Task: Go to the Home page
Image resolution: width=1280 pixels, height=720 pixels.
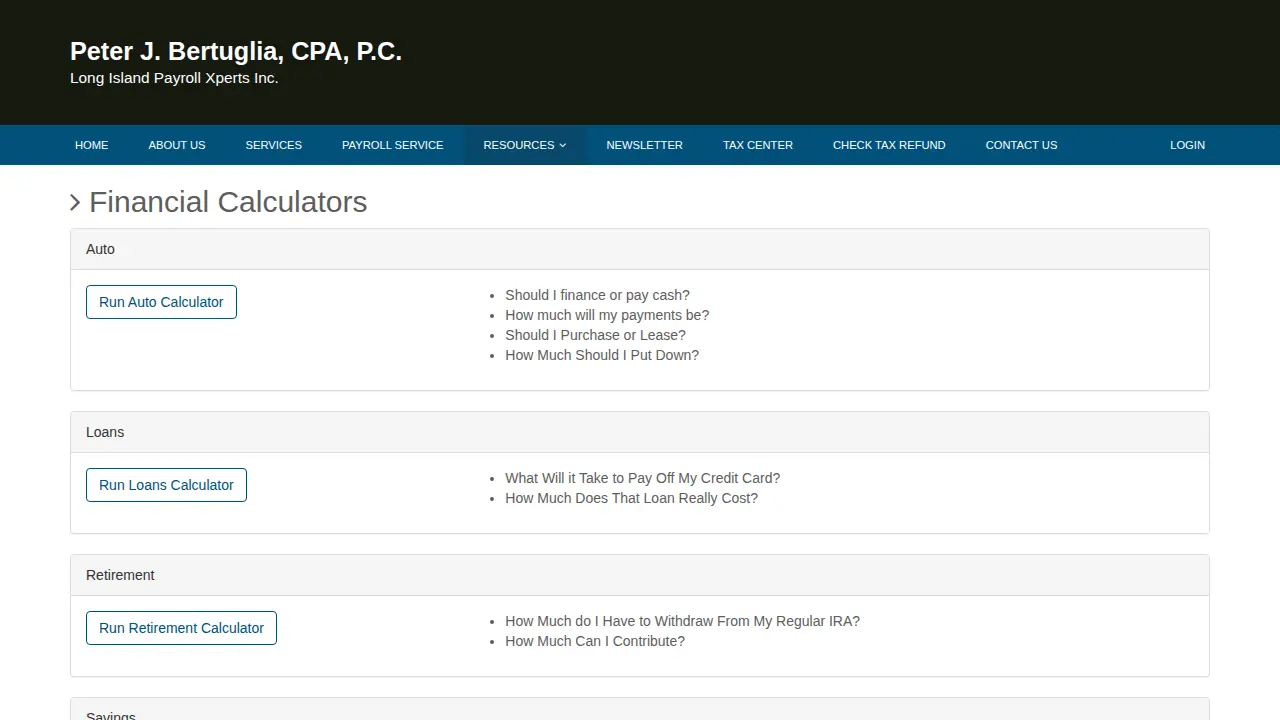Action: [x=92, y=145]
